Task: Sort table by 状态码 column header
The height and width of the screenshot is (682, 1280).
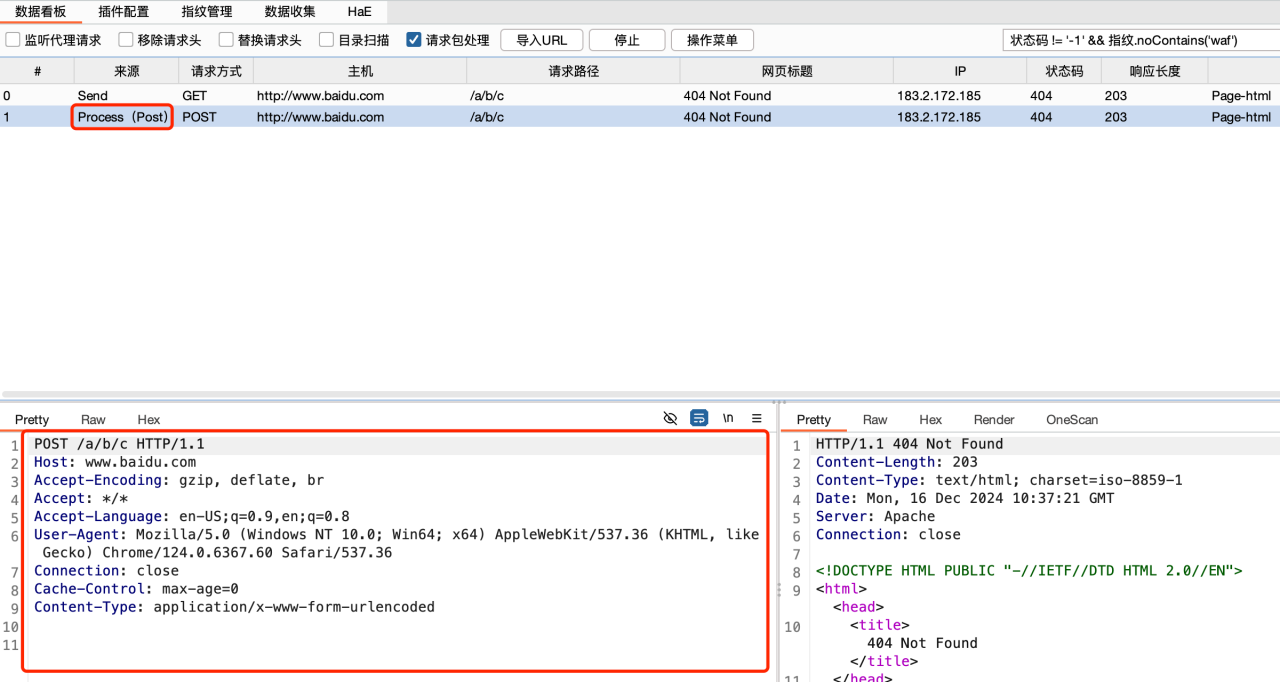Action: 1064,71
